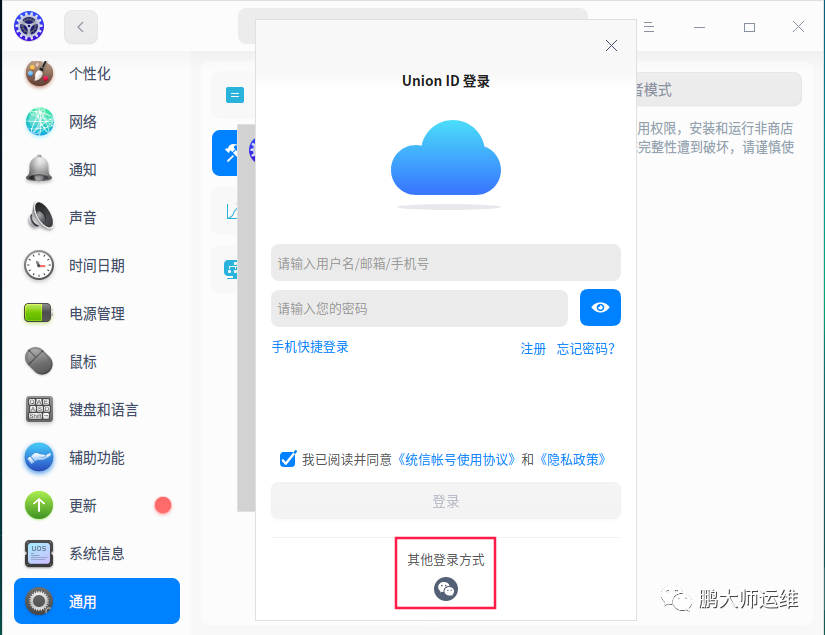Click the Union ID 登录 title
This screenshot has width=825, height=635.
click(446, 81)
